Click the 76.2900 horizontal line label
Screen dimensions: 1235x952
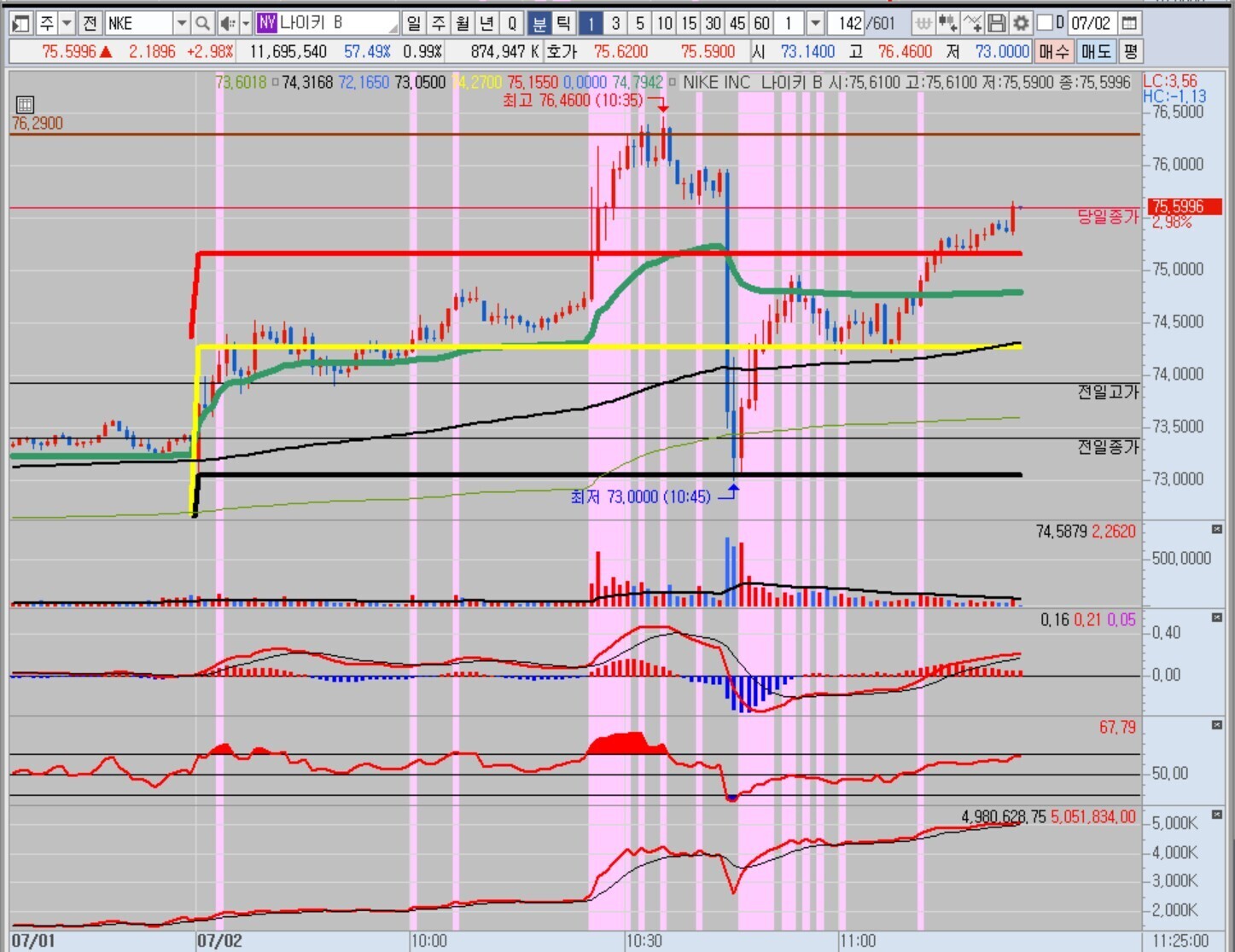pos(38,124)
